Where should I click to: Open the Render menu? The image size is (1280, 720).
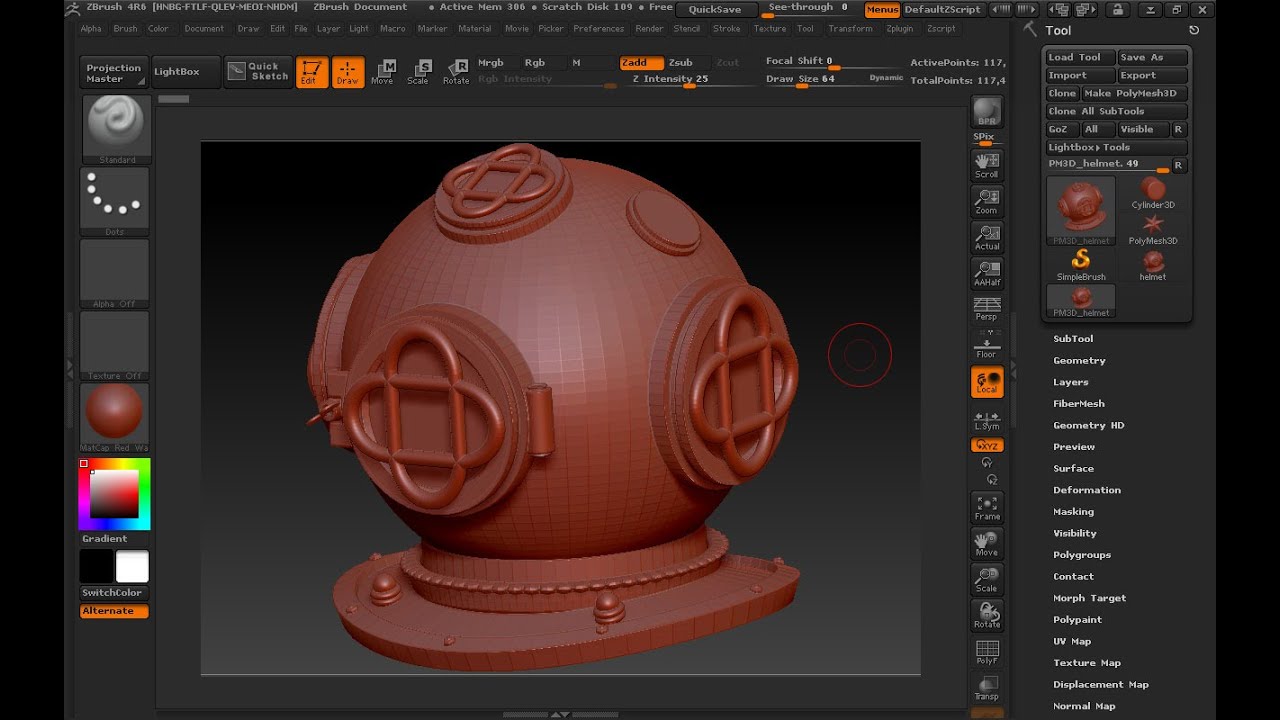(649, 29)
